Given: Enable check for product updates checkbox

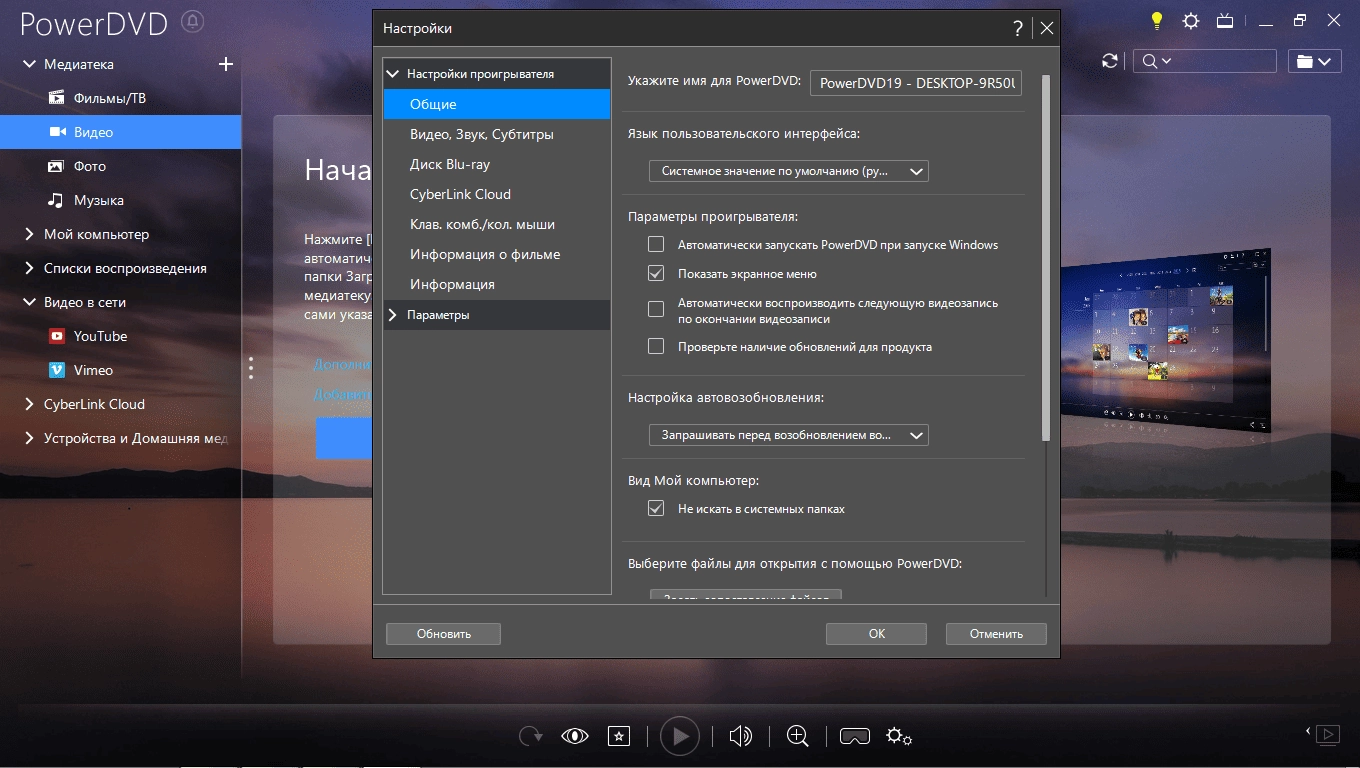Looking at the screenshot, I should 656,346.
